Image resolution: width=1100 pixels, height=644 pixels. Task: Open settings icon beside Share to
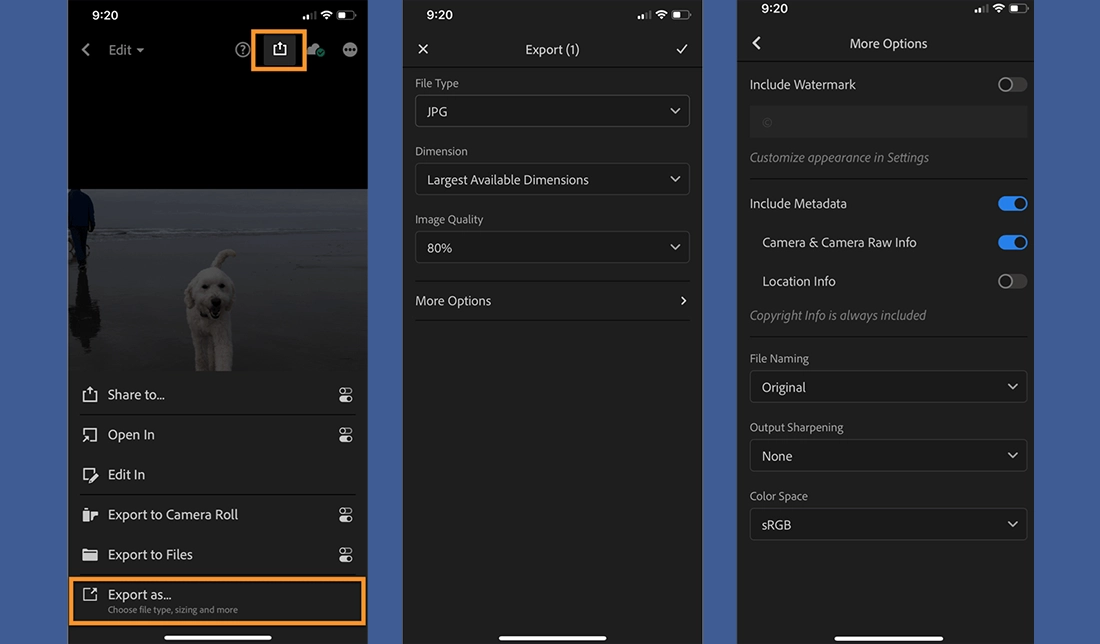pyautogui.click(x=346, y=395)
